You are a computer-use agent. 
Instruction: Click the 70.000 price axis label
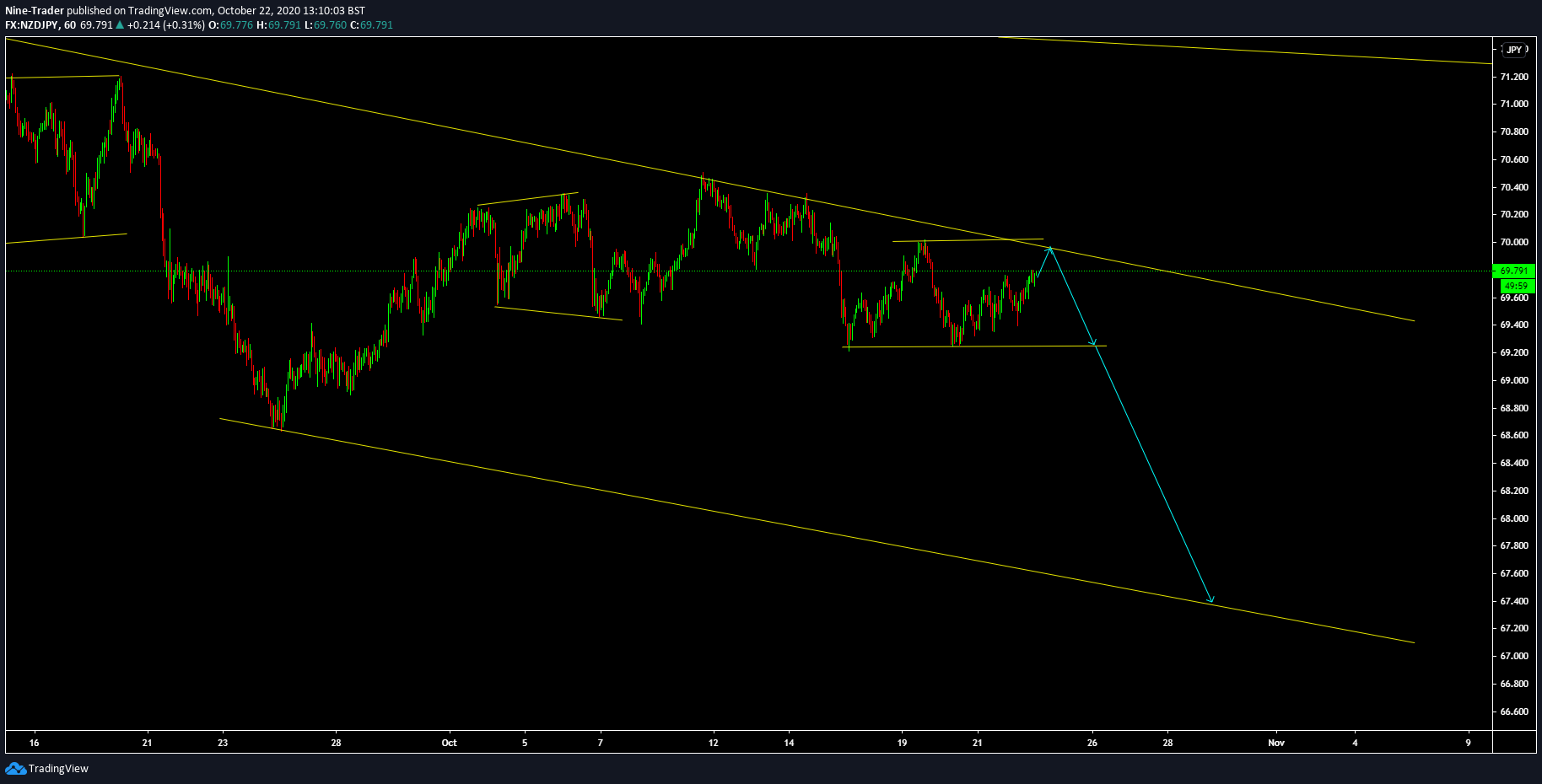point(1514,242)
